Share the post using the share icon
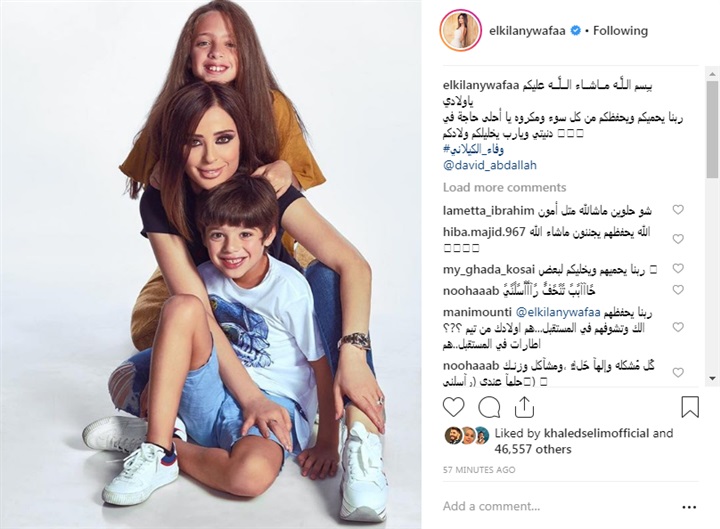720x529 pixels. [x=524, y=407]
